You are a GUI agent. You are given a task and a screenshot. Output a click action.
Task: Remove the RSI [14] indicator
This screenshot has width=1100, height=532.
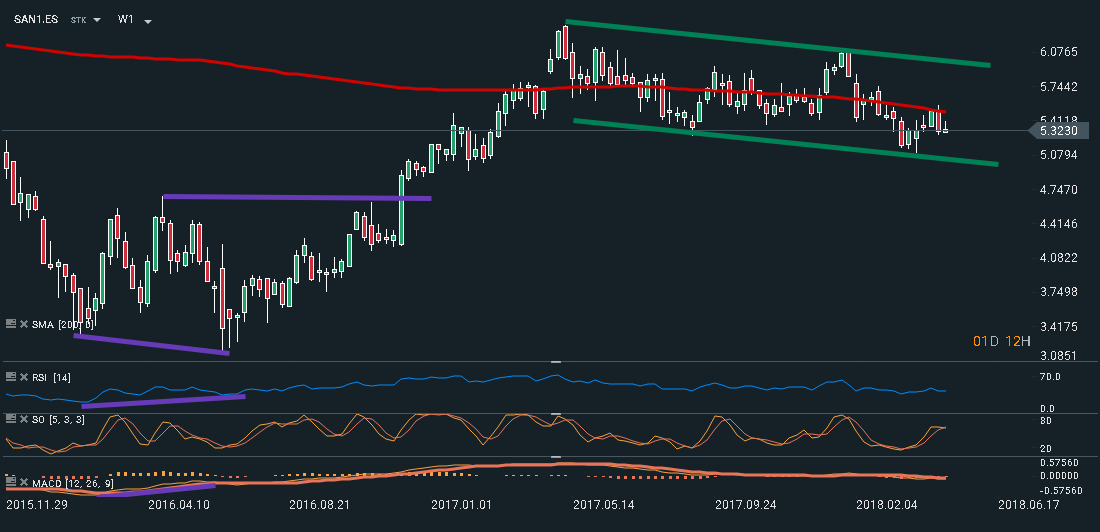(23, 376)
